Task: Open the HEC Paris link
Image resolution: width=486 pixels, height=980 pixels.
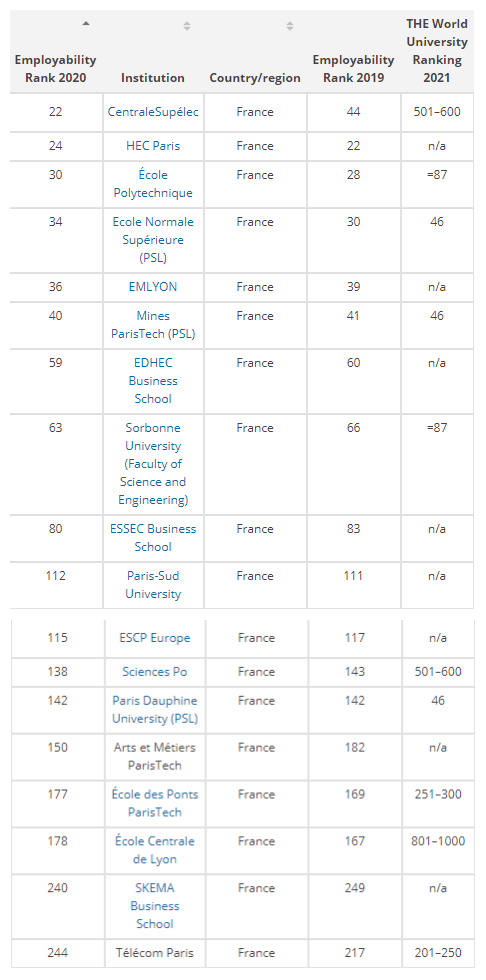Action: point(153,146)
